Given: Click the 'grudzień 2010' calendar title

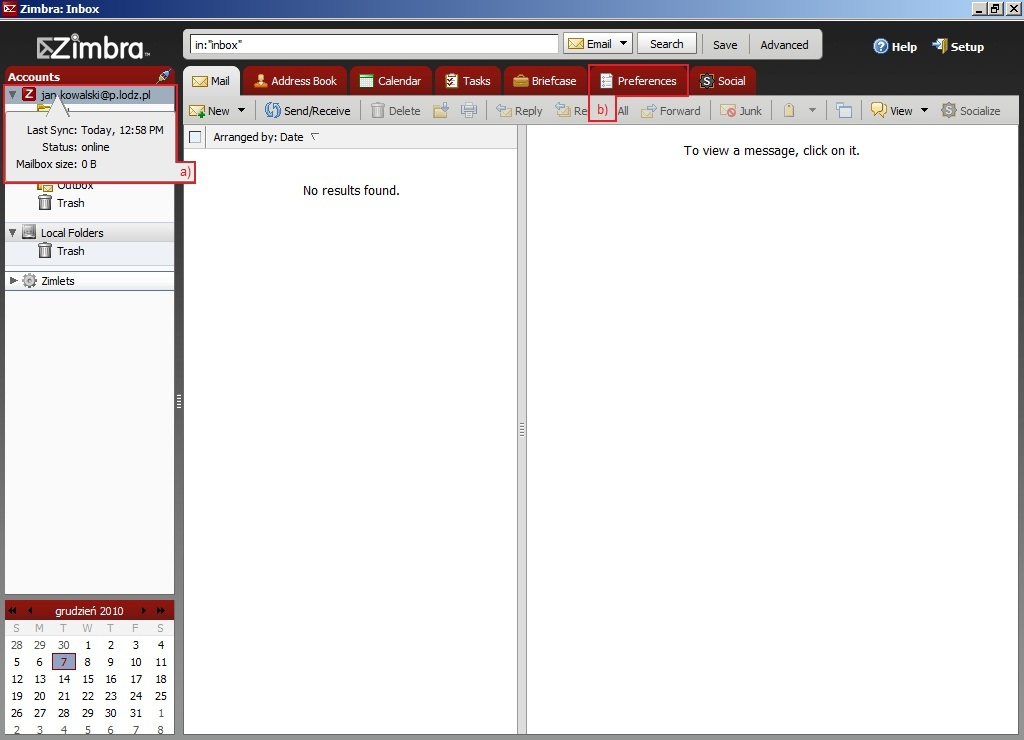Looking at the screenshot, I should click(x=89, y=611).
